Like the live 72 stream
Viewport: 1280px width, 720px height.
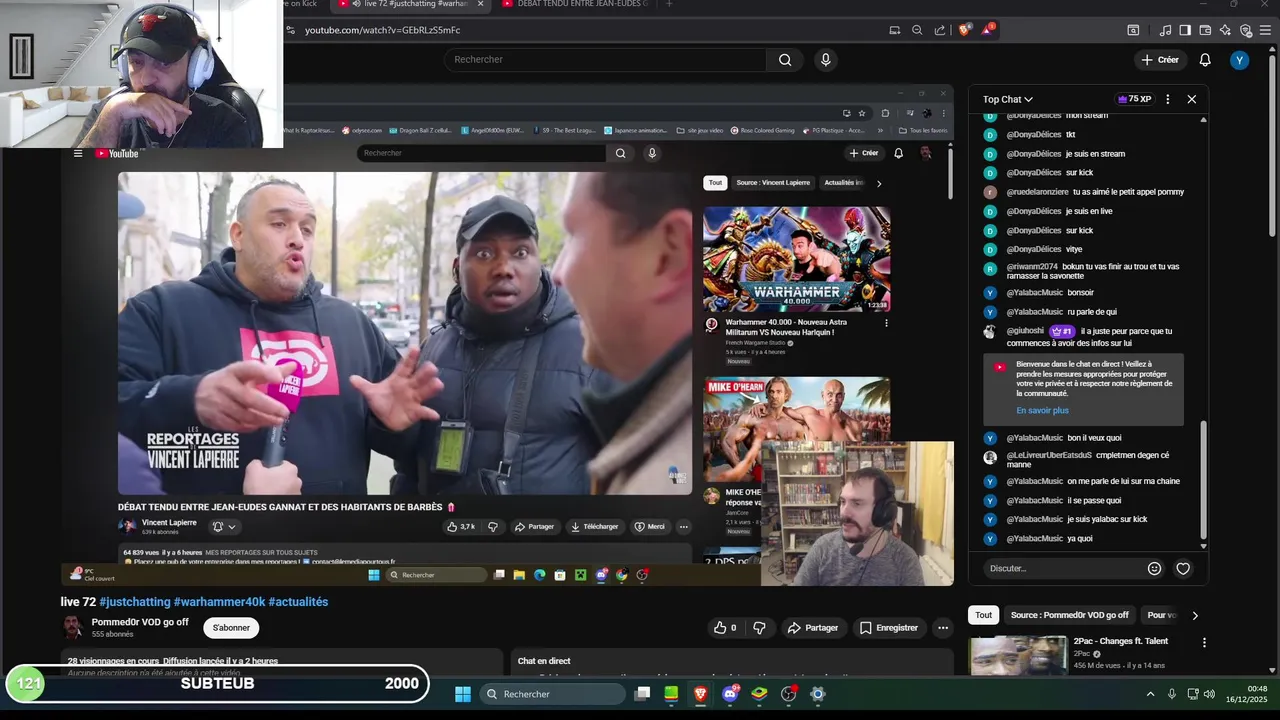(725, 628)
